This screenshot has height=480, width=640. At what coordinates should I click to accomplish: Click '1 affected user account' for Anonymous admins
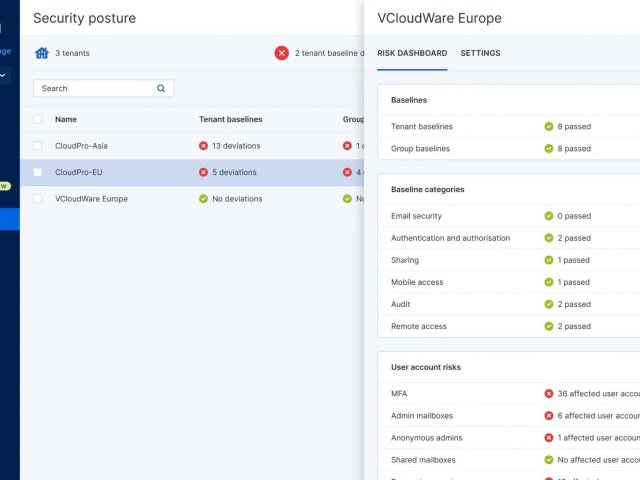point(599,438)
